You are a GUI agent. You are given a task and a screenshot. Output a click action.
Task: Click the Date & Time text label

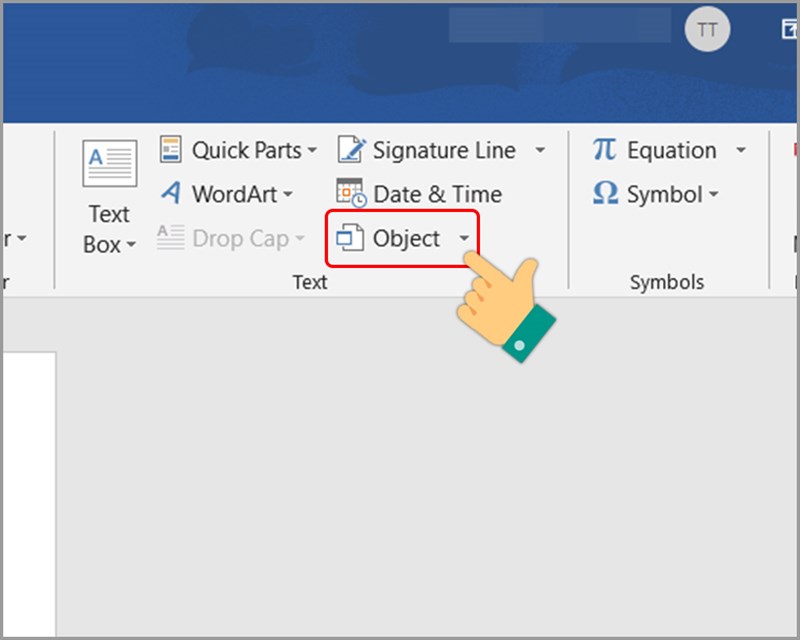point(437,194)
